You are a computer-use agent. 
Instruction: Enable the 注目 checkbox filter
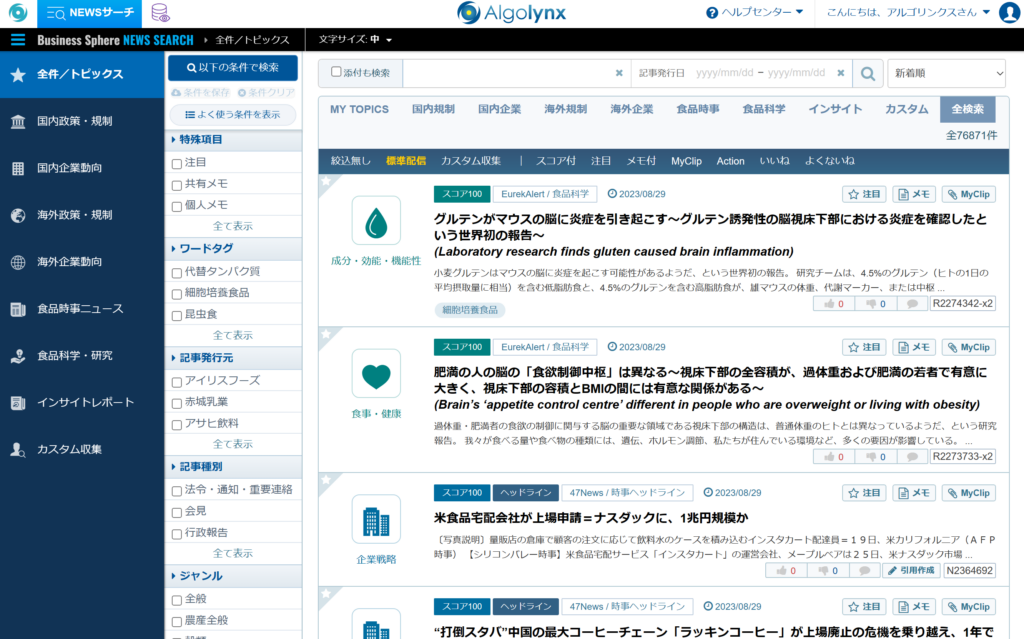coord(177,162)
